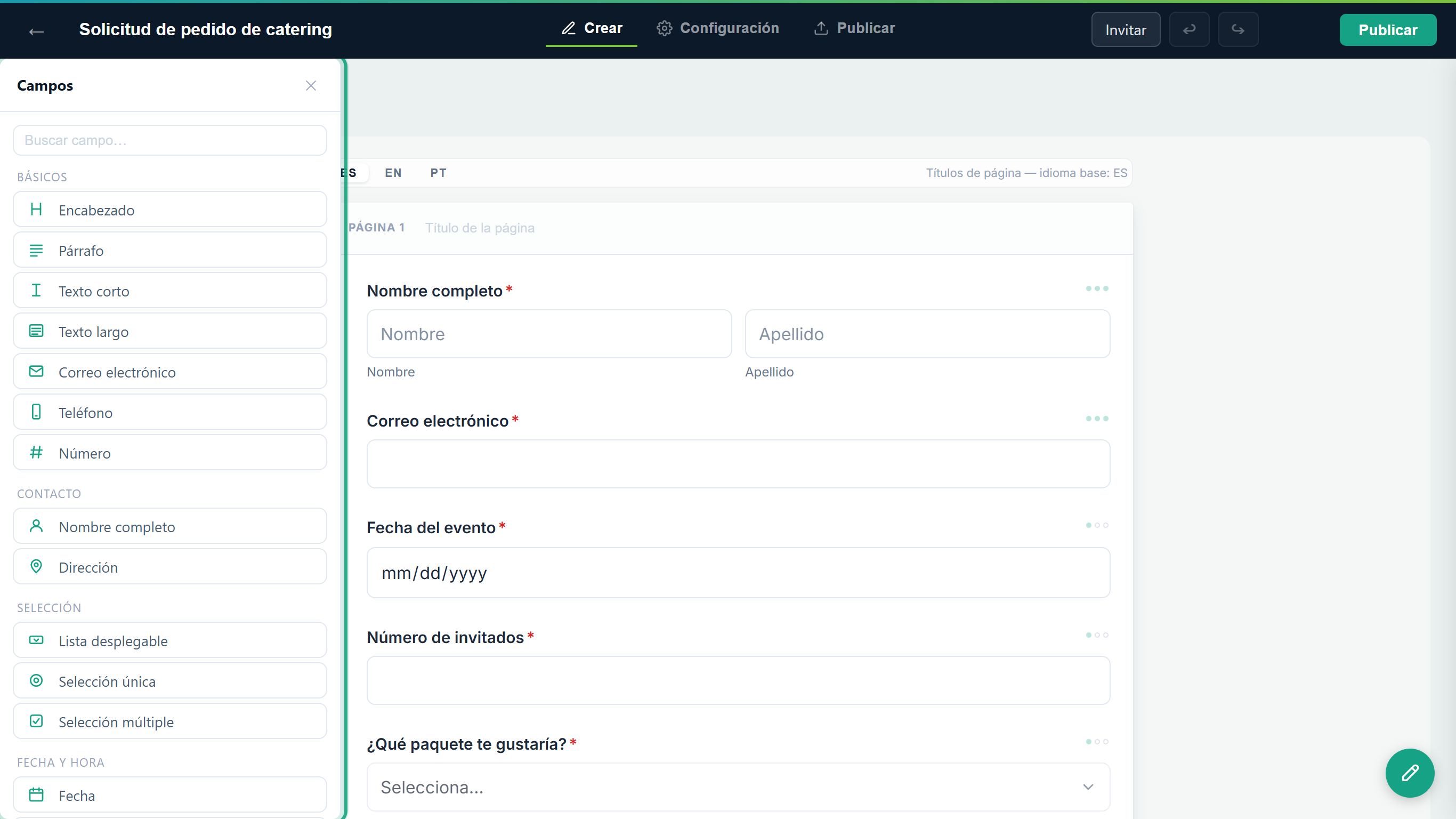Add a Teléfono field

(x=169, y=412)
